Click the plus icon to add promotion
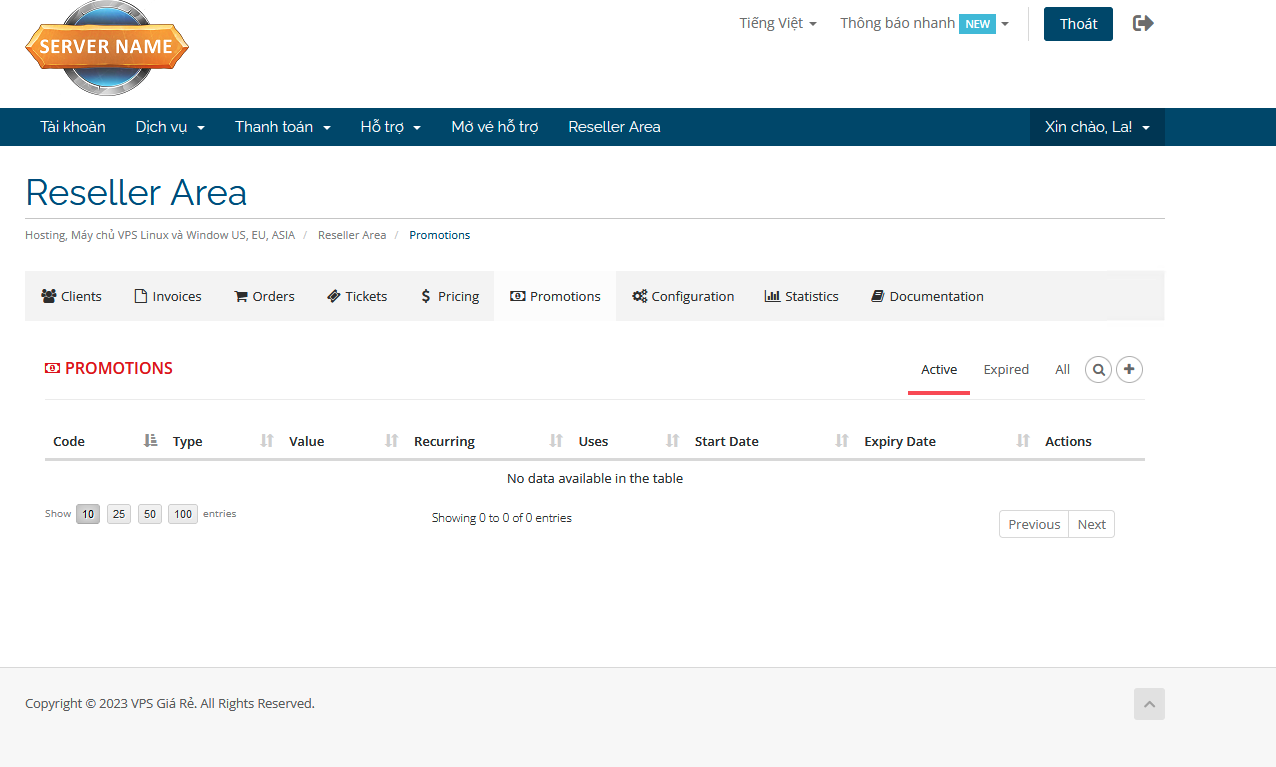Image resolution: width=1276 pixels, height=767 pixels. click(1129, 370)
